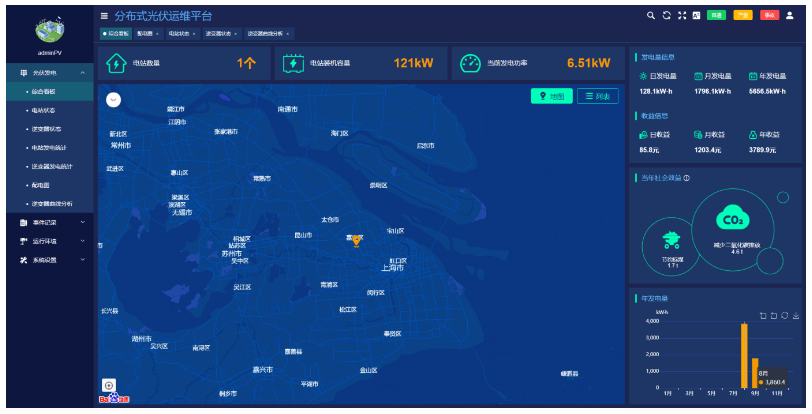Click the refresh icon in top bar
Viewport: 812px width, 414px height.
(666, 15)
